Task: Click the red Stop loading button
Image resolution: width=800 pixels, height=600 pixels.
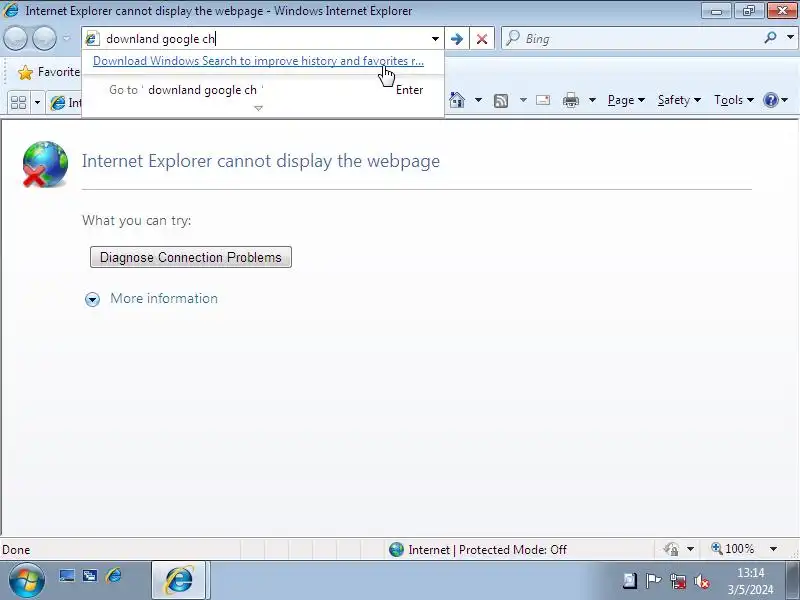Action: pyautogui.click(x=482, y=39)
